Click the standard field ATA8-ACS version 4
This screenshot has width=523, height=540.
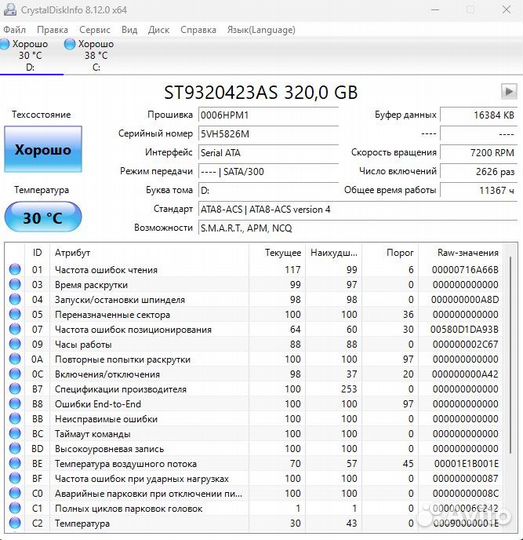358,209
